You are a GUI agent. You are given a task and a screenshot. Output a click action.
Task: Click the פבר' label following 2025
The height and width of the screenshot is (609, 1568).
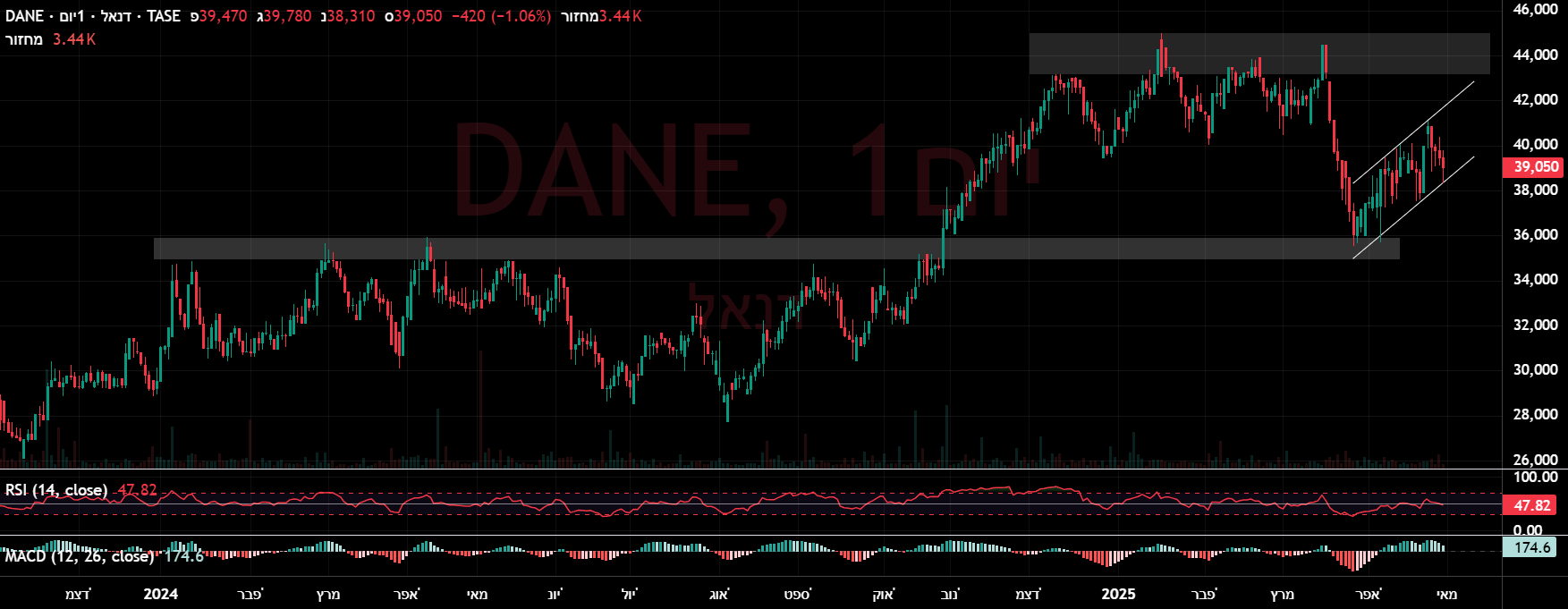coord(1205,594)
